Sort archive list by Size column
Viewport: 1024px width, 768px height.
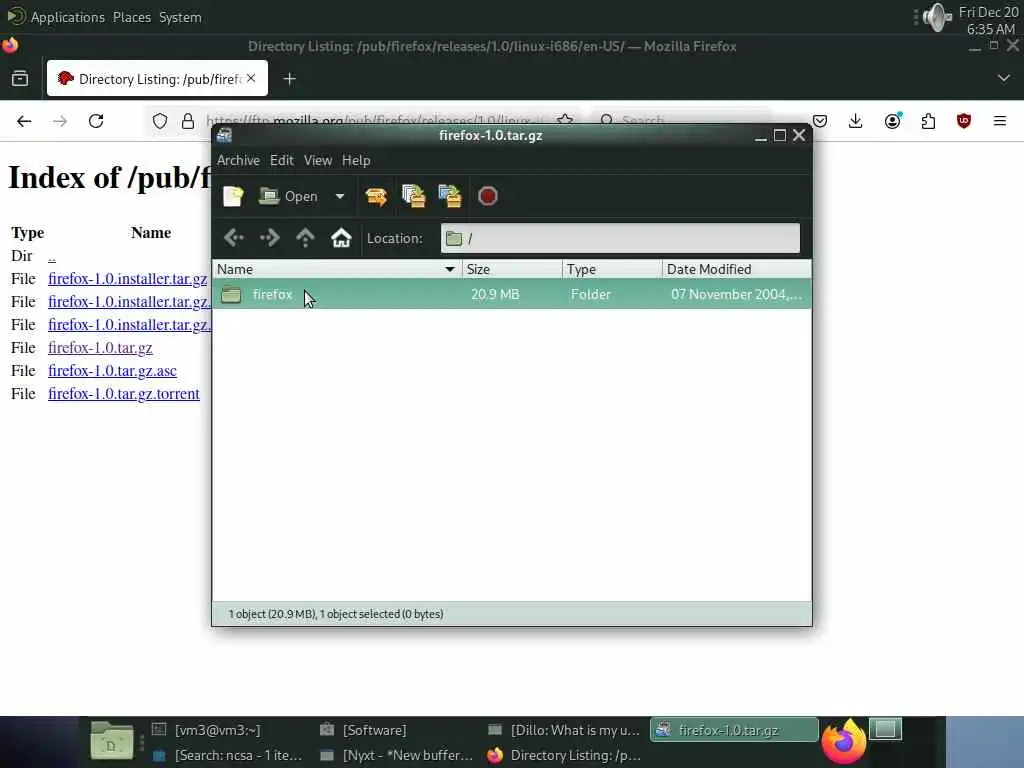click(x=512, y=269)
